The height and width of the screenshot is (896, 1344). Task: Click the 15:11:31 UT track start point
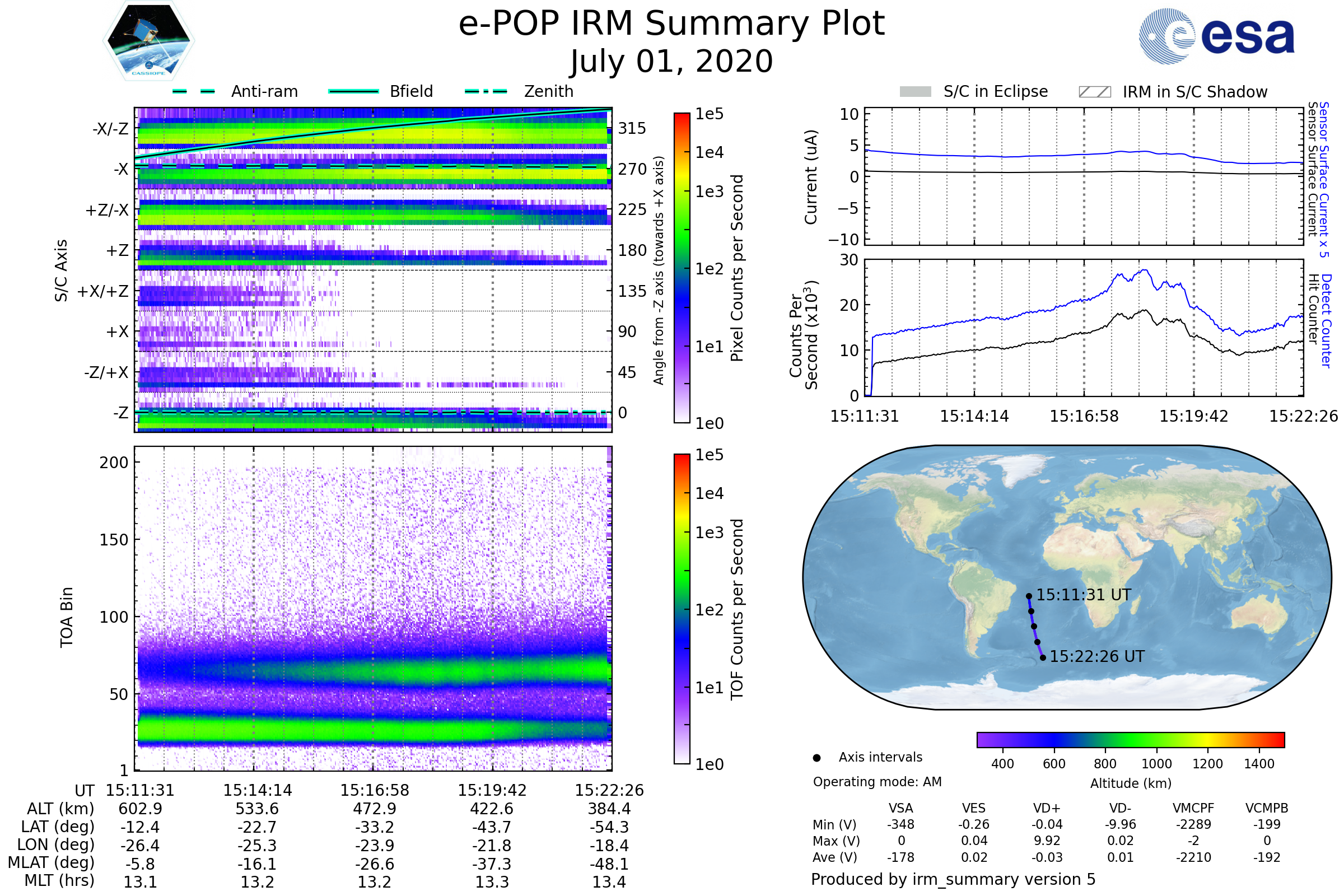click(1029, 596)
